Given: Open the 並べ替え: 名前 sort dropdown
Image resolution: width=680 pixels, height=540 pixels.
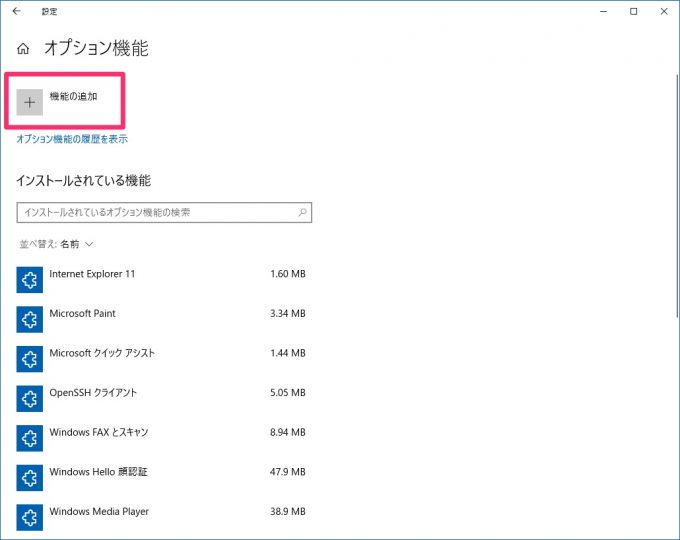Looking at the screenshot, I should click(56, 244).
